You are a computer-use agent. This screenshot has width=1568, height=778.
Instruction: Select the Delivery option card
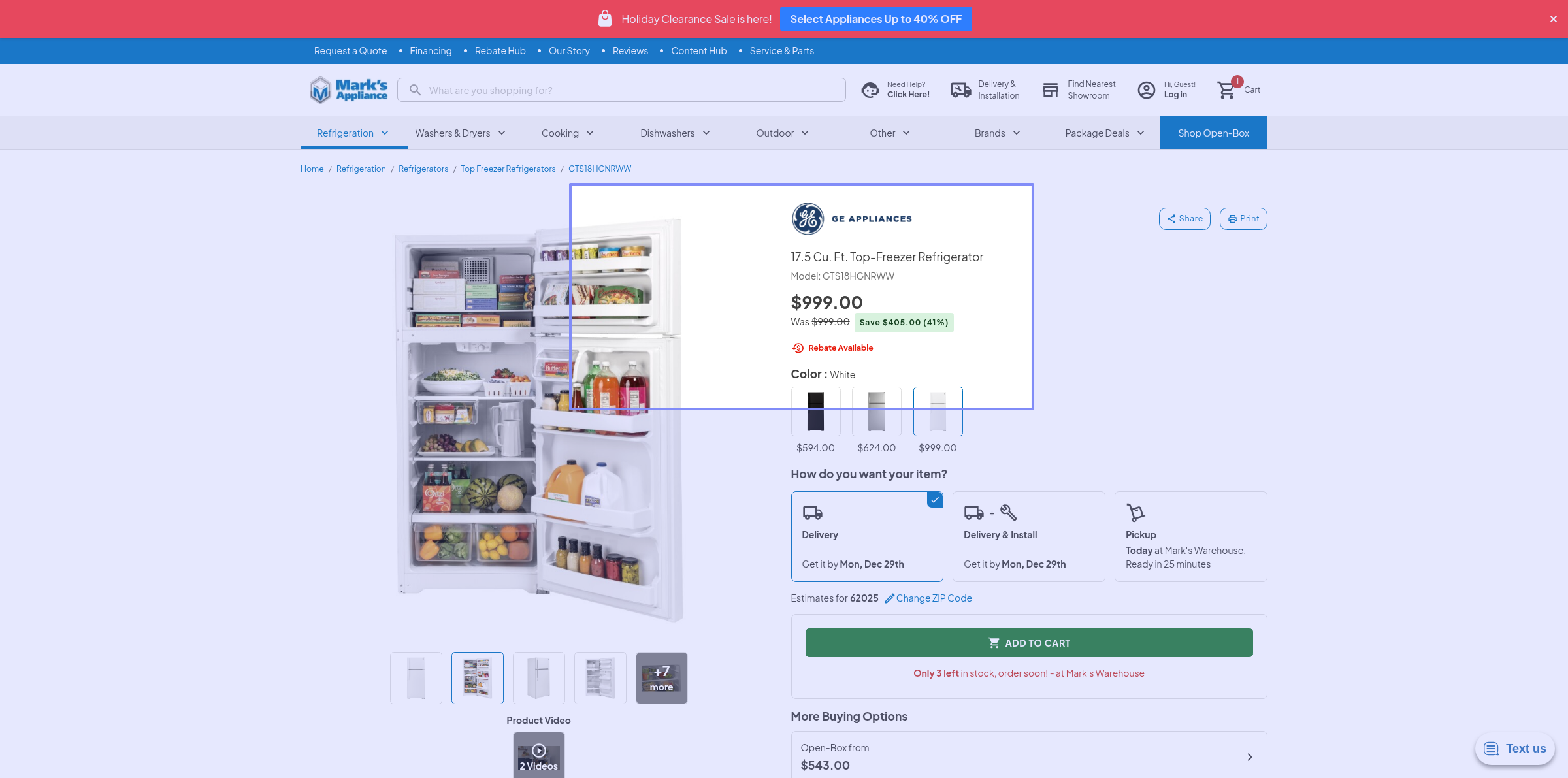866,536
